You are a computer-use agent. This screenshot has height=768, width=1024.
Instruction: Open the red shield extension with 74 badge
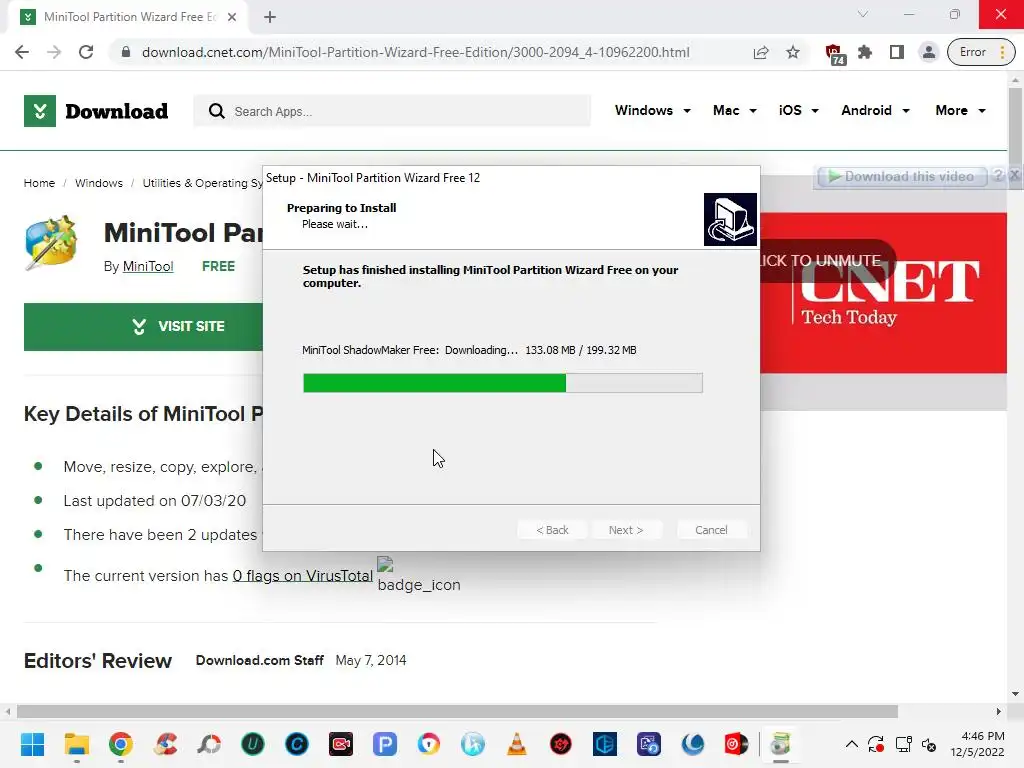click(x=834, y=54)
